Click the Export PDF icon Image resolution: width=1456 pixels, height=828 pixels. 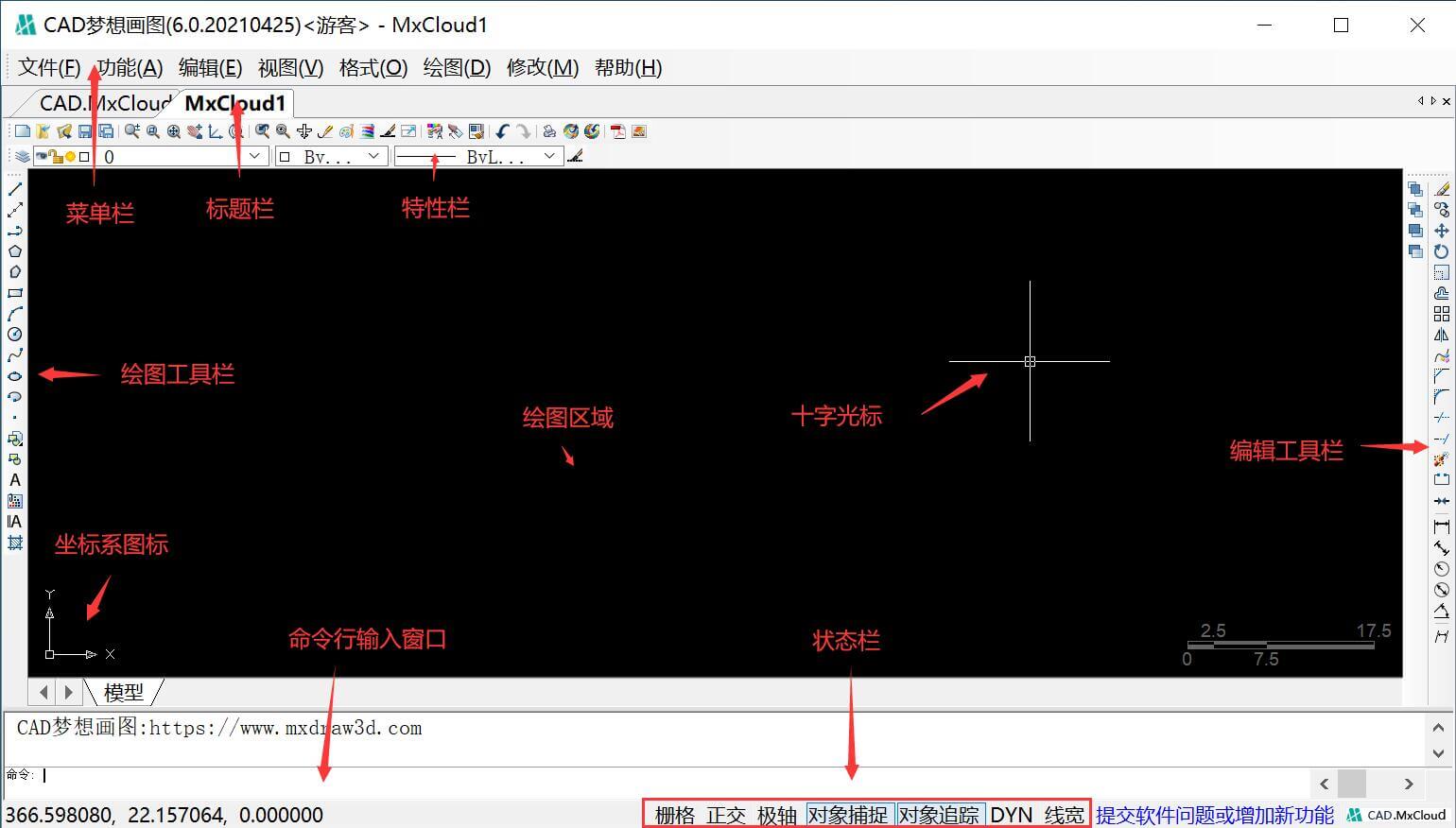click(x=618, y=131)
